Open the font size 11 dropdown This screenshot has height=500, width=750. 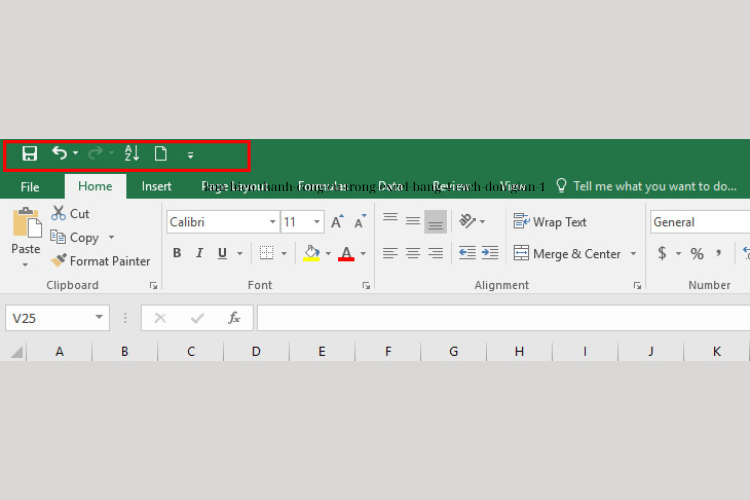(x=317, y=222)
